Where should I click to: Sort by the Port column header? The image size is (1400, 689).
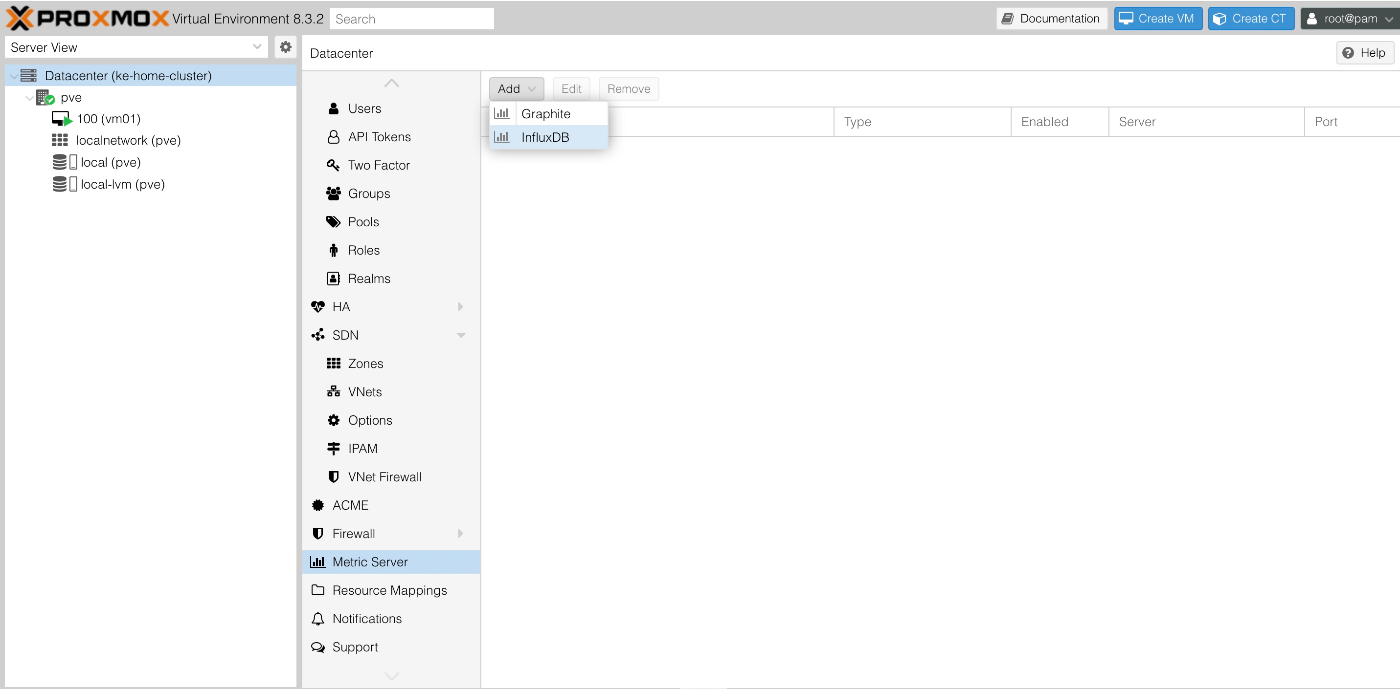[1352, 122]
